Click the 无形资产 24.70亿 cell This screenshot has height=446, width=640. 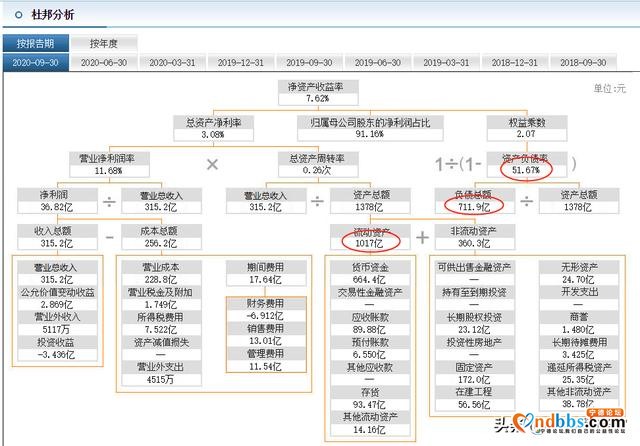click(579, 273)
